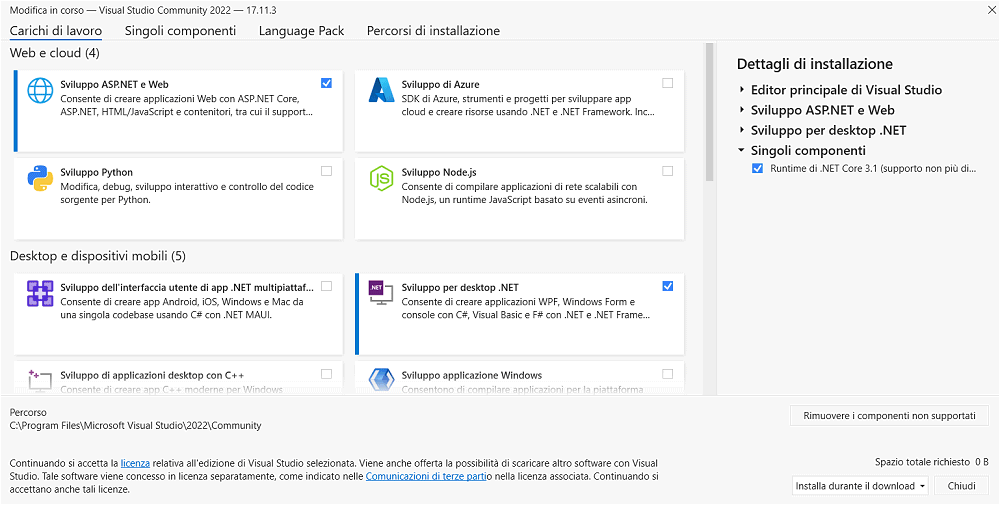Click the Desktop e dispositivi mobili (5) heading
Image resolution: width=1000 pixels, height=505 pixels.
click(98, 256)
